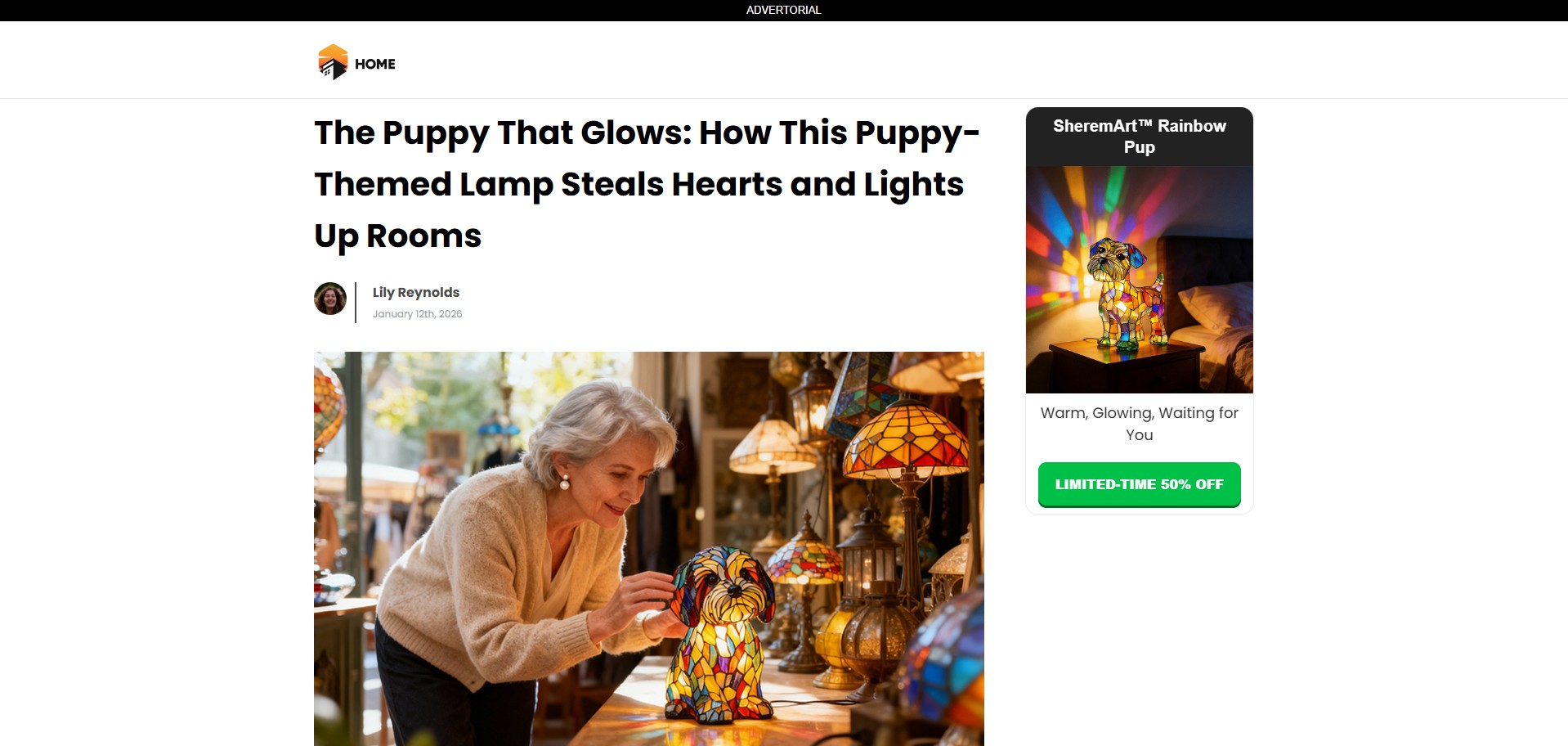
Task: Click the January 12th, 2026 publish date
Action: [x=418, y=314]
